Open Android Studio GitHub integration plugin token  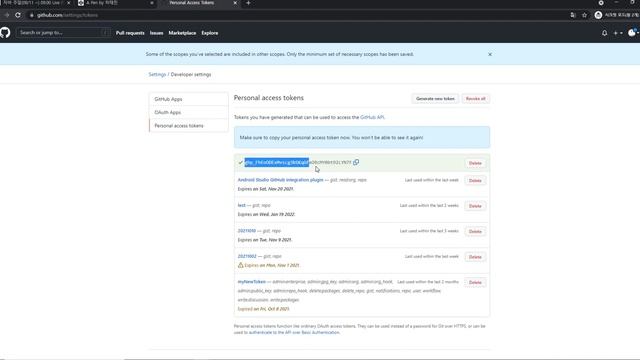(x=280, y=180)
